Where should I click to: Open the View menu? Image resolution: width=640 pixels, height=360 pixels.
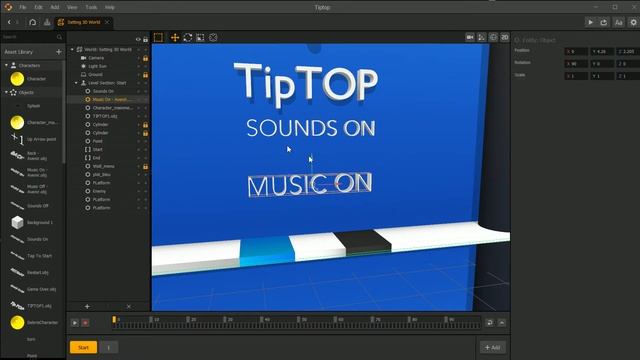point(72,7)
